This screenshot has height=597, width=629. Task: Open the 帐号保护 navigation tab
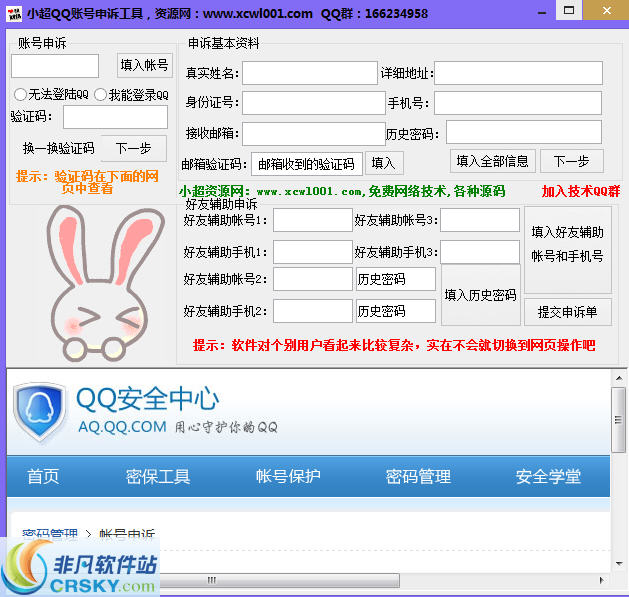pos(288,477)
